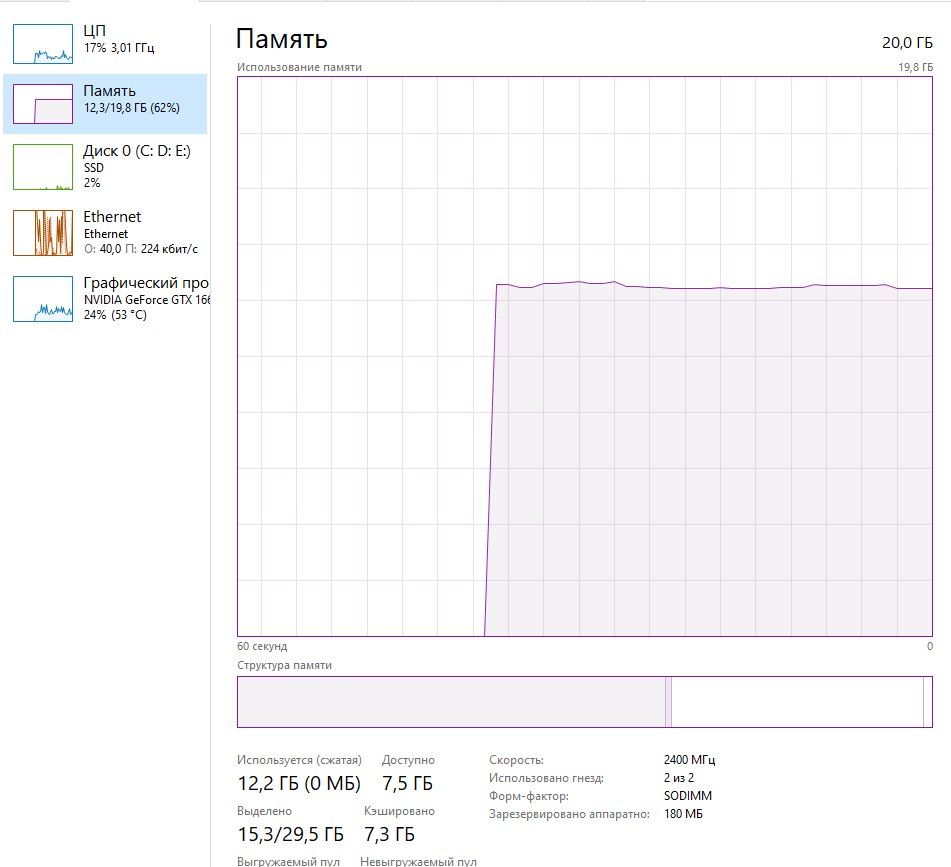Click the Ethernet mini graph thumbnail
The width and height of the screenshot is (951, 867).
point(43,233)
